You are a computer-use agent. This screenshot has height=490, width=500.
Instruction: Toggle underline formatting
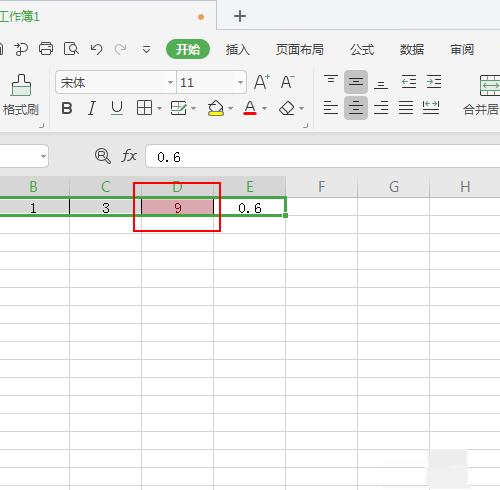click(117, 108)
